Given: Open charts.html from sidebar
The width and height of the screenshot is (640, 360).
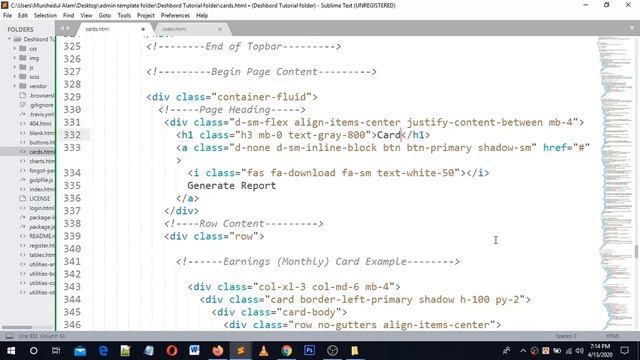Looking at the screenshot, I should [x=41, y=161].
